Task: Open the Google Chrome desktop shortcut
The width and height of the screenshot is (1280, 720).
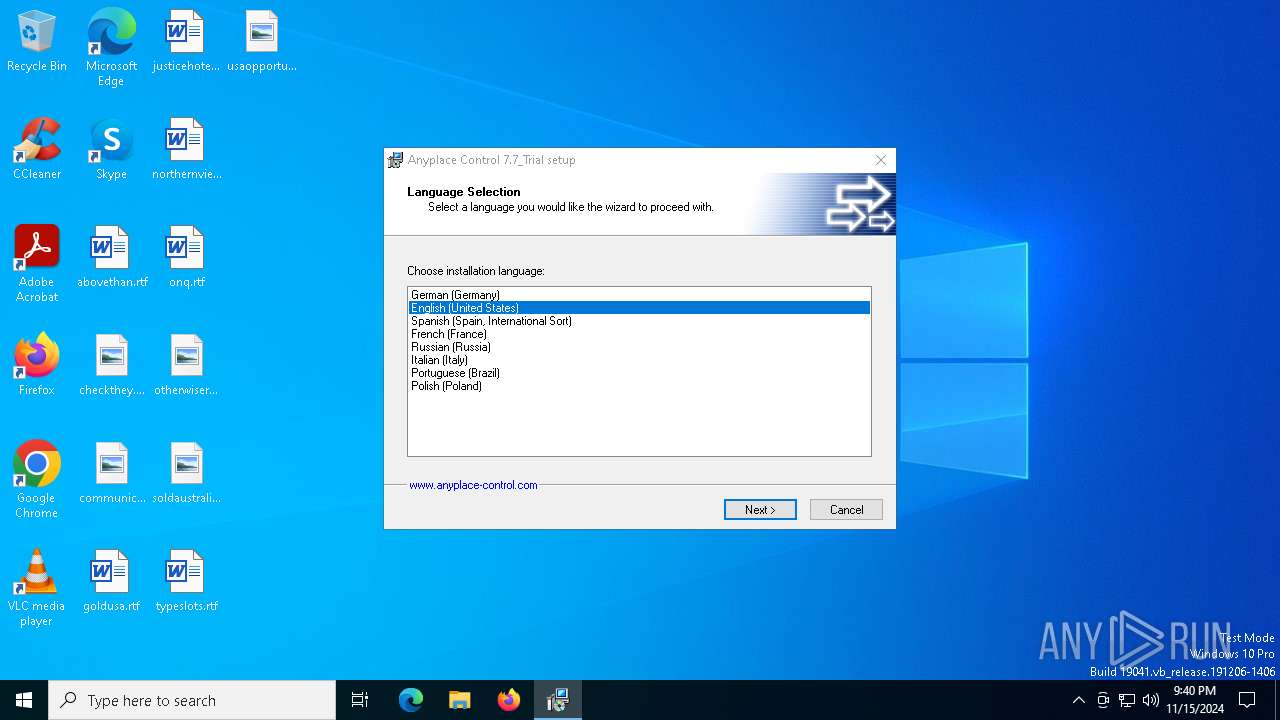Action: click(x=37, y=480)
